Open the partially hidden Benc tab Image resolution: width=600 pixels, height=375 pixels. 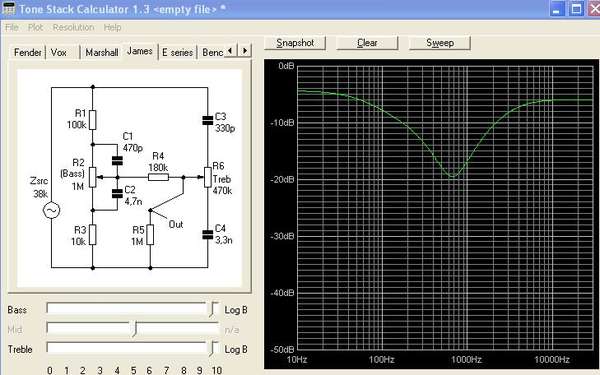(x=212, y=52)
